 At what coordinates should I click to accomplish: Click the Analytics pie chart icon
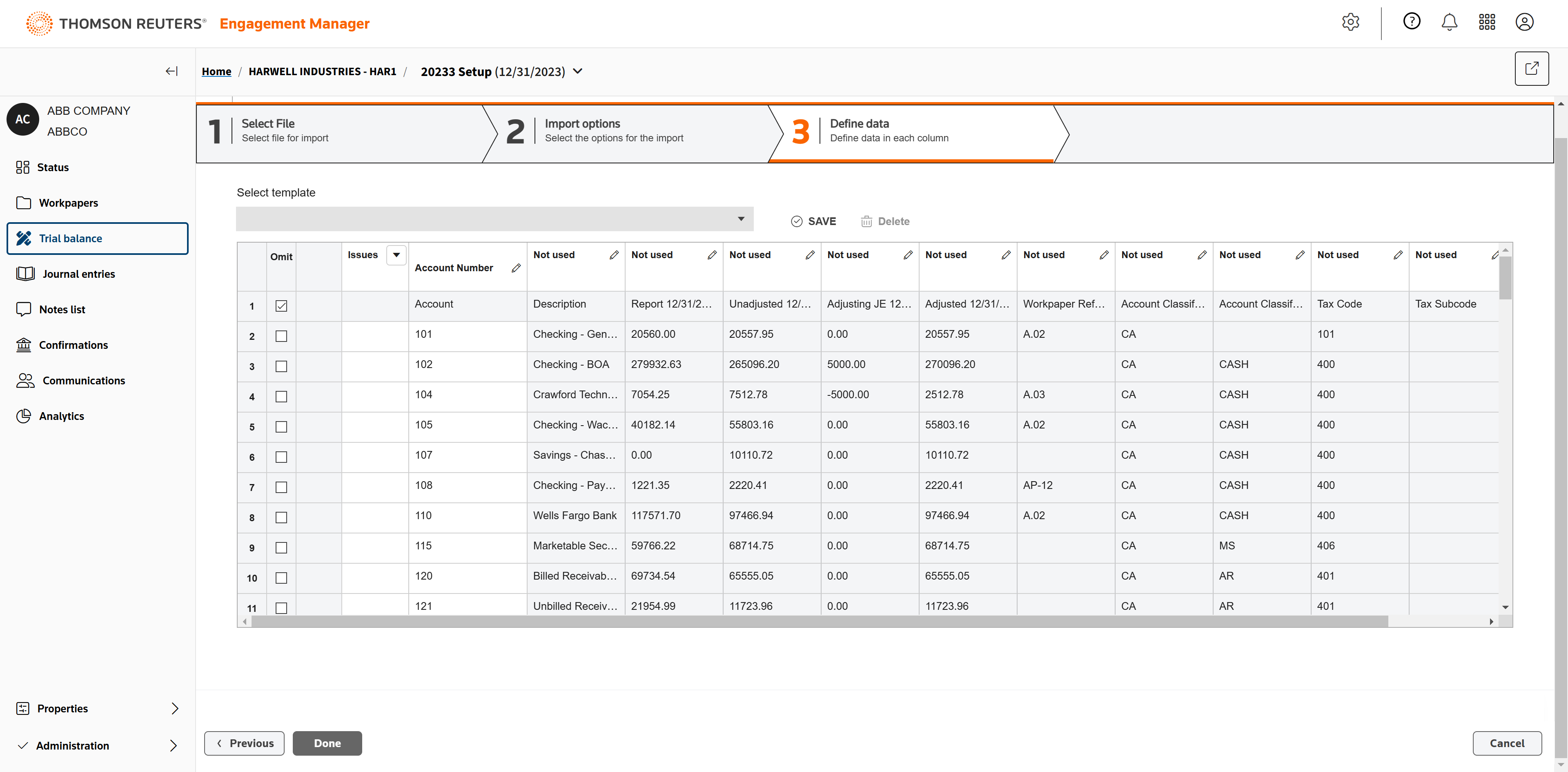click(x=23, y=416)
